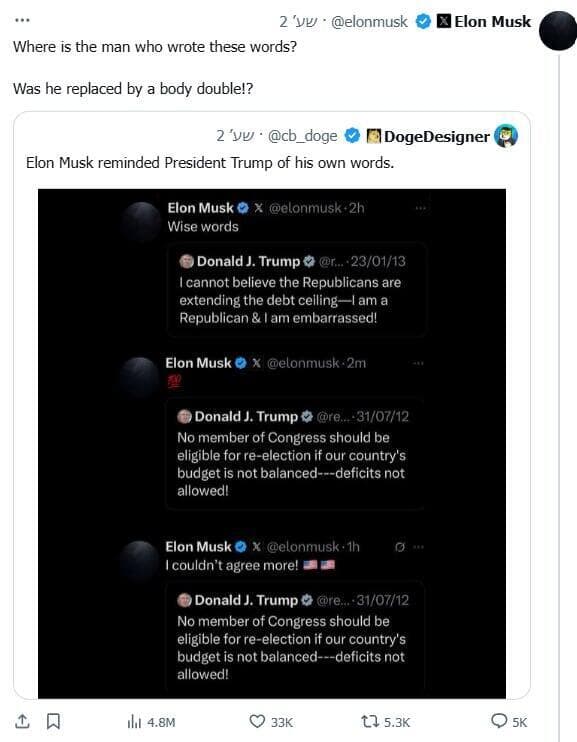
Task: Click the quoted post's timestamp
Action: [235, 136]
